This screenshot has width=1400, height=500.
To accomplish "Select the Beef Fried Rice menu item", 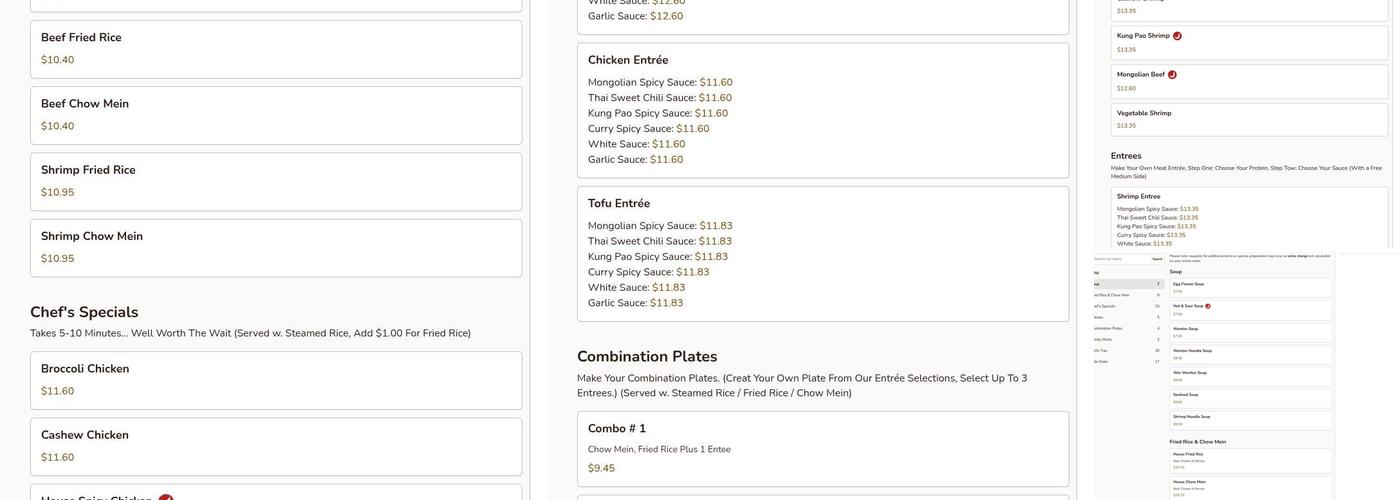I will pyautogui.click(x=276, y=49).
